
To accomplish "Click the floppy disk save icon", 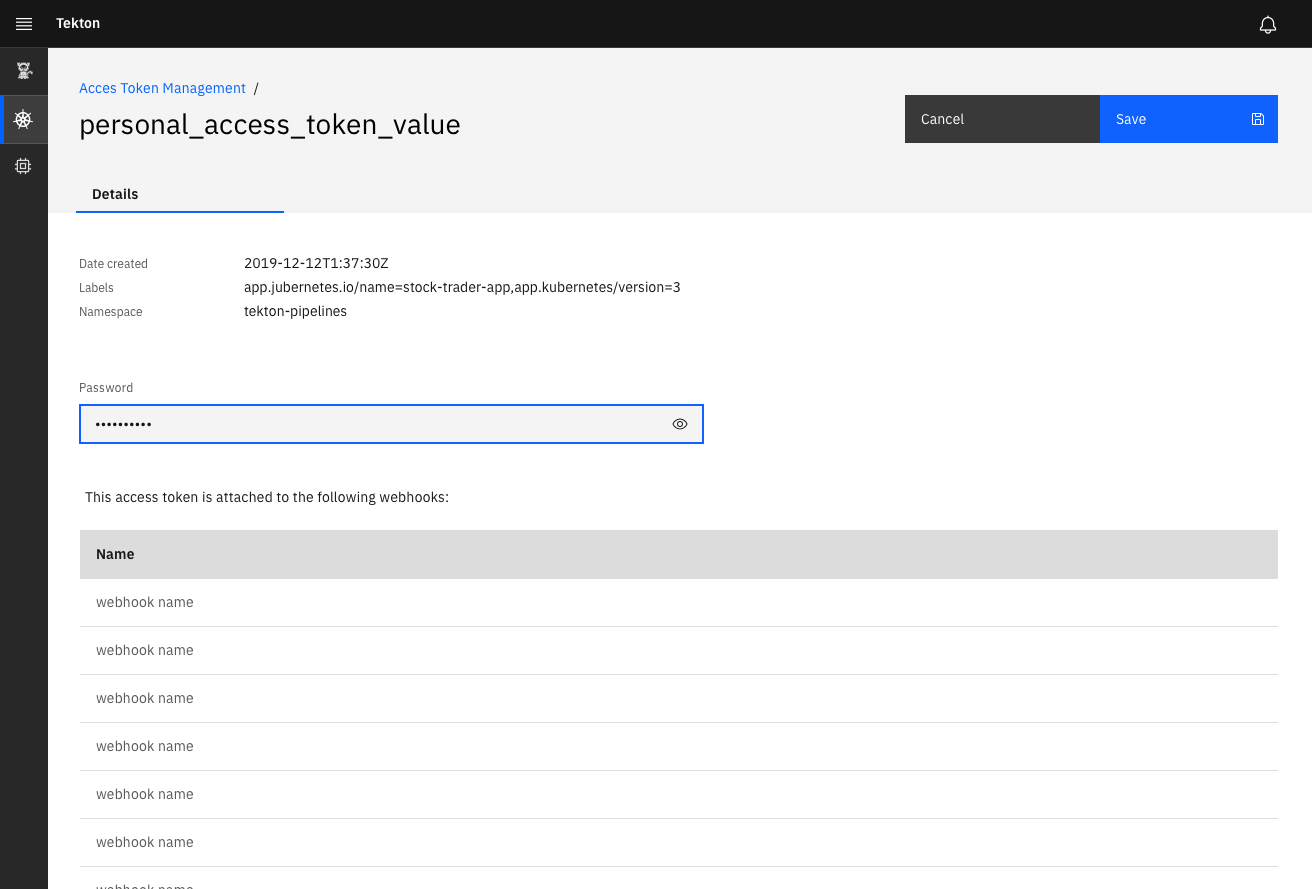I will pos(1257,118).
